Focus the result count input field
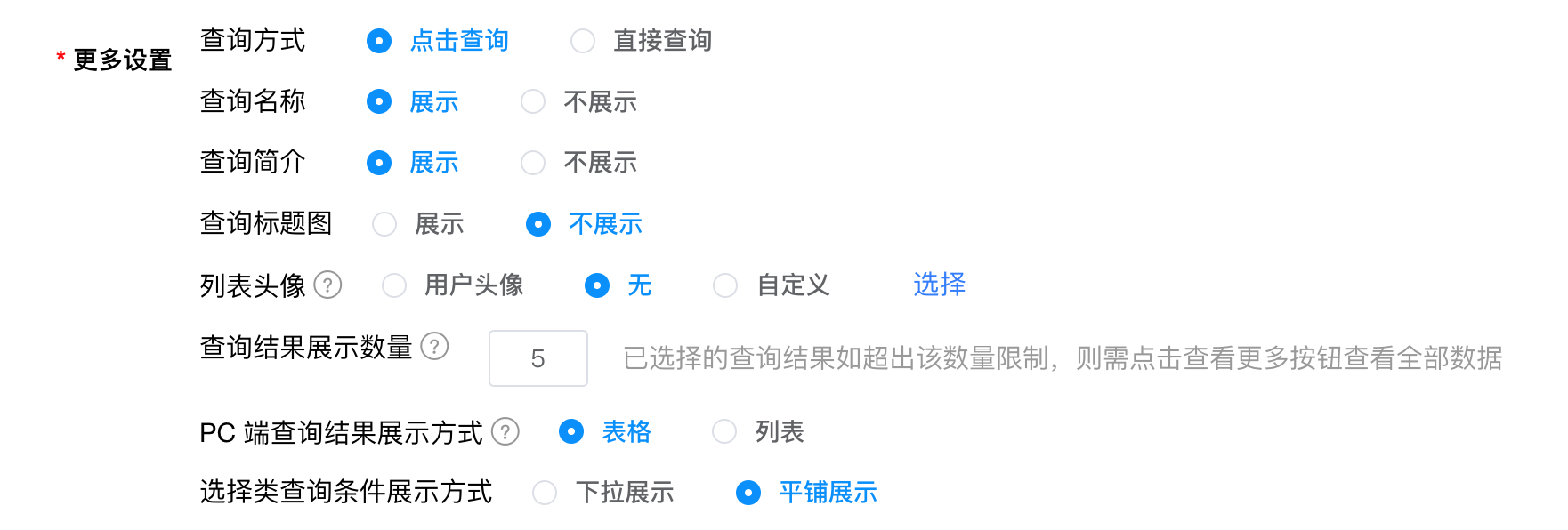 [x=538, y=358]
